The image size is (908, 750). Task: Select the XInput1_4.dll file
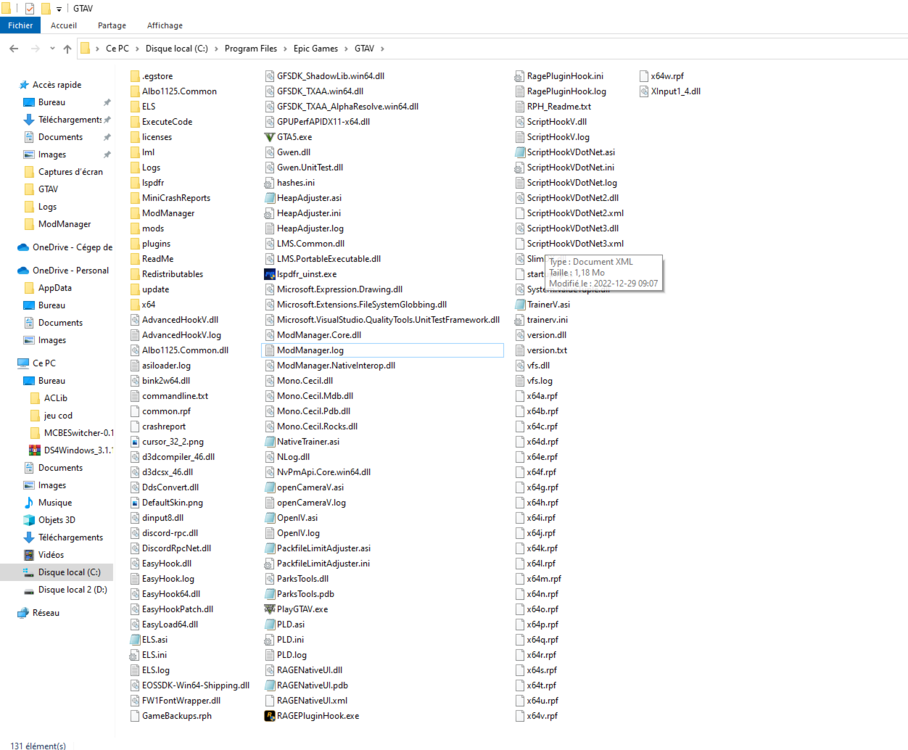point(670,92)
